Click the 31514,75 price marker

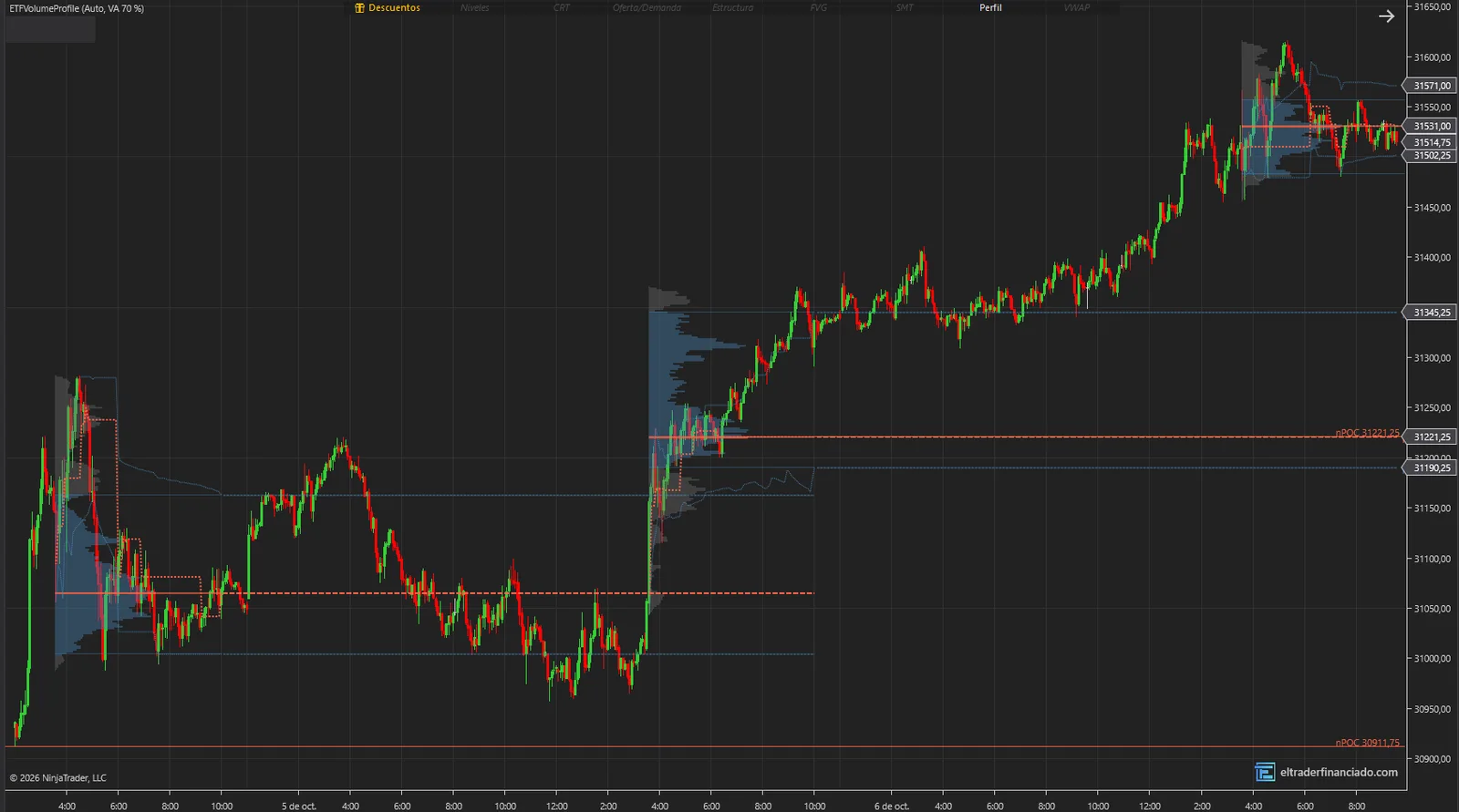pos(1429,142)
